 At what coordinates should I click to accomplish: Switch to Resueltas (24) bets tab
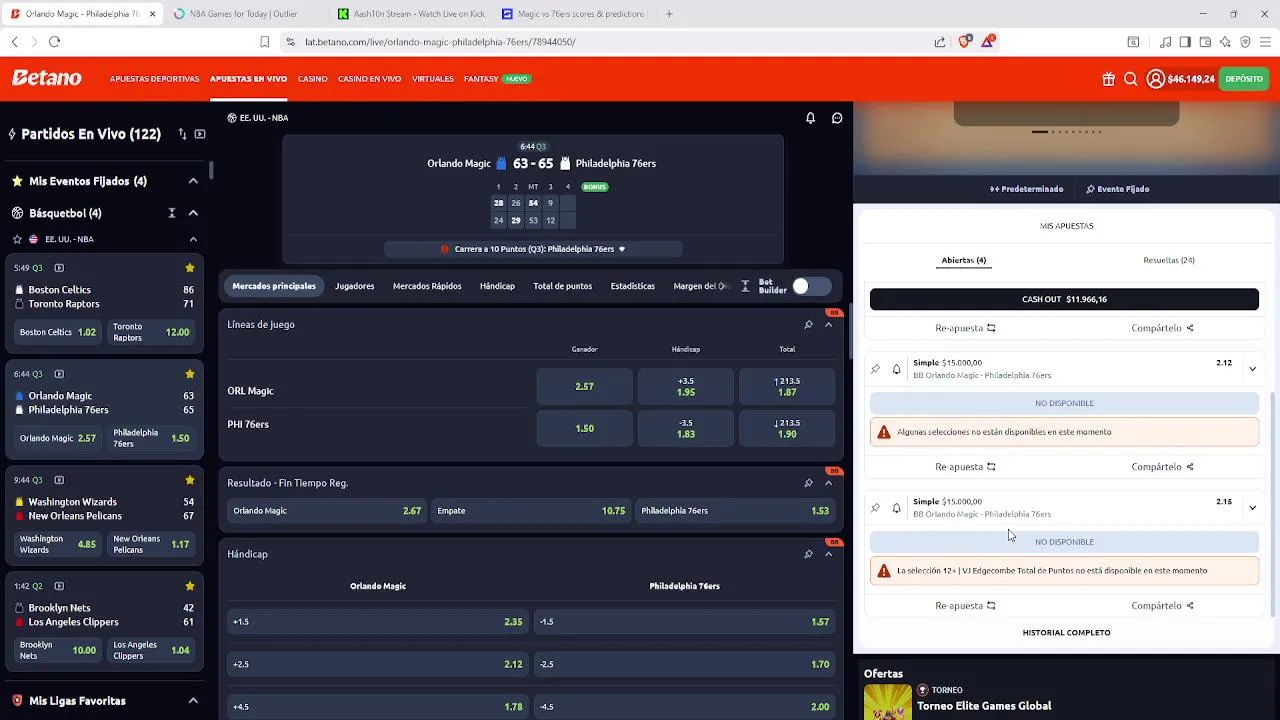click(1168, 260)
